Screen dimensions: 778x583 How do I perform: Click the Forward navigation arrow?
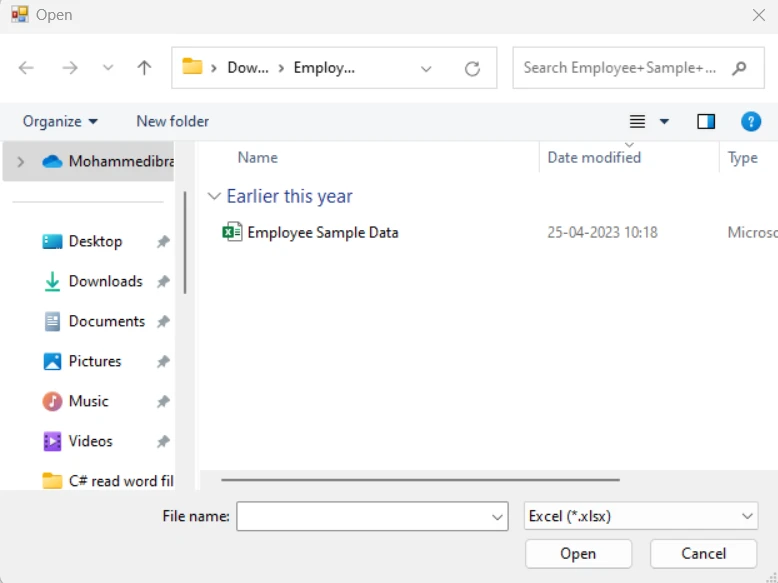coord(70,68)
